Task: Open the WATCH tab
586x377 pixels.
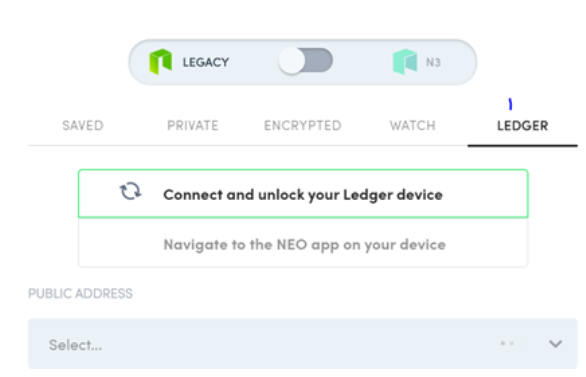Action: 413,126
